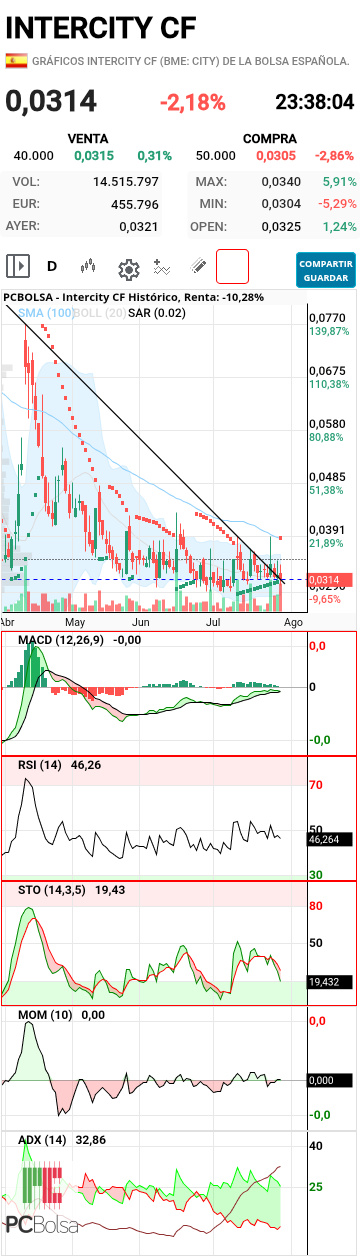Click the 0,0314 price marker on axis
This screenshot has width=360, height=1256.
(324, 580)
